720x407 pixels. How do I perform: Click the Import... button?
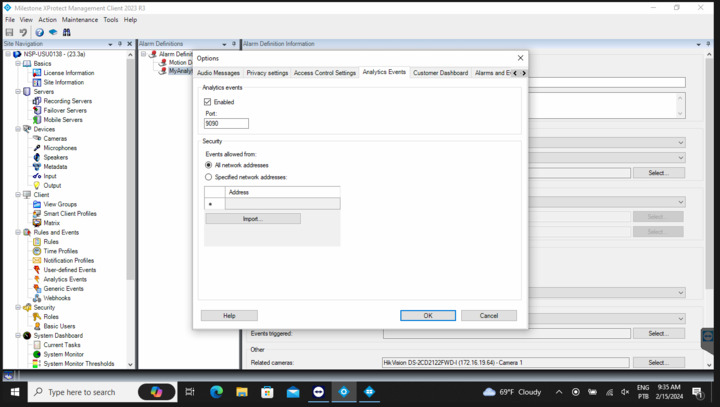[252, 218]
